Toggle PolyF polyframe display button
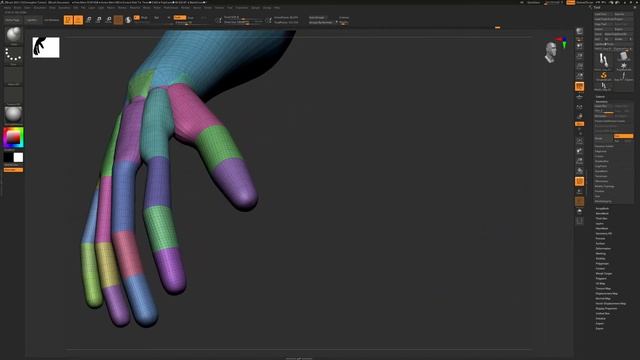 [x=580, y=181]
